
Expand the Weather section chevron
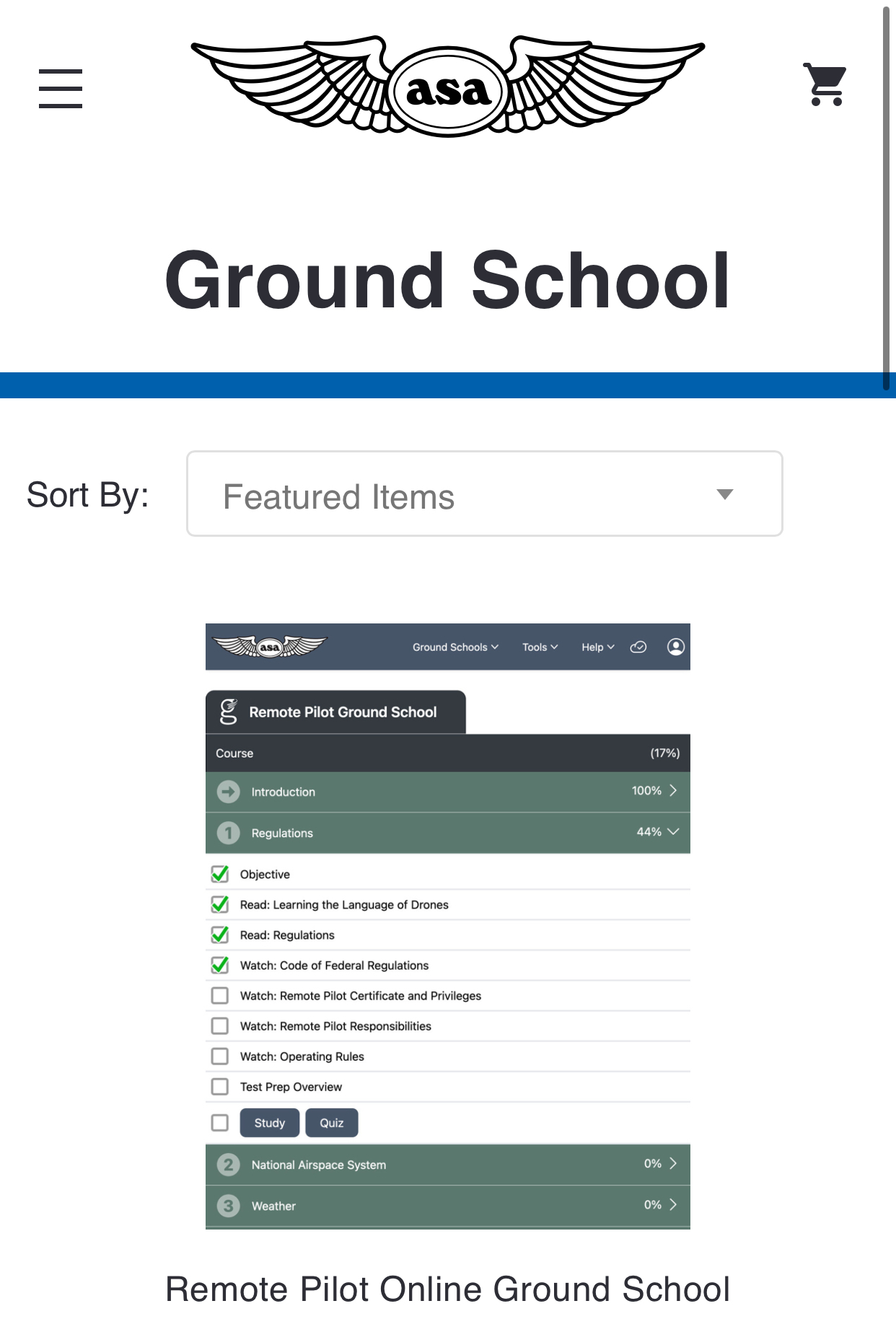[673, 1205]
